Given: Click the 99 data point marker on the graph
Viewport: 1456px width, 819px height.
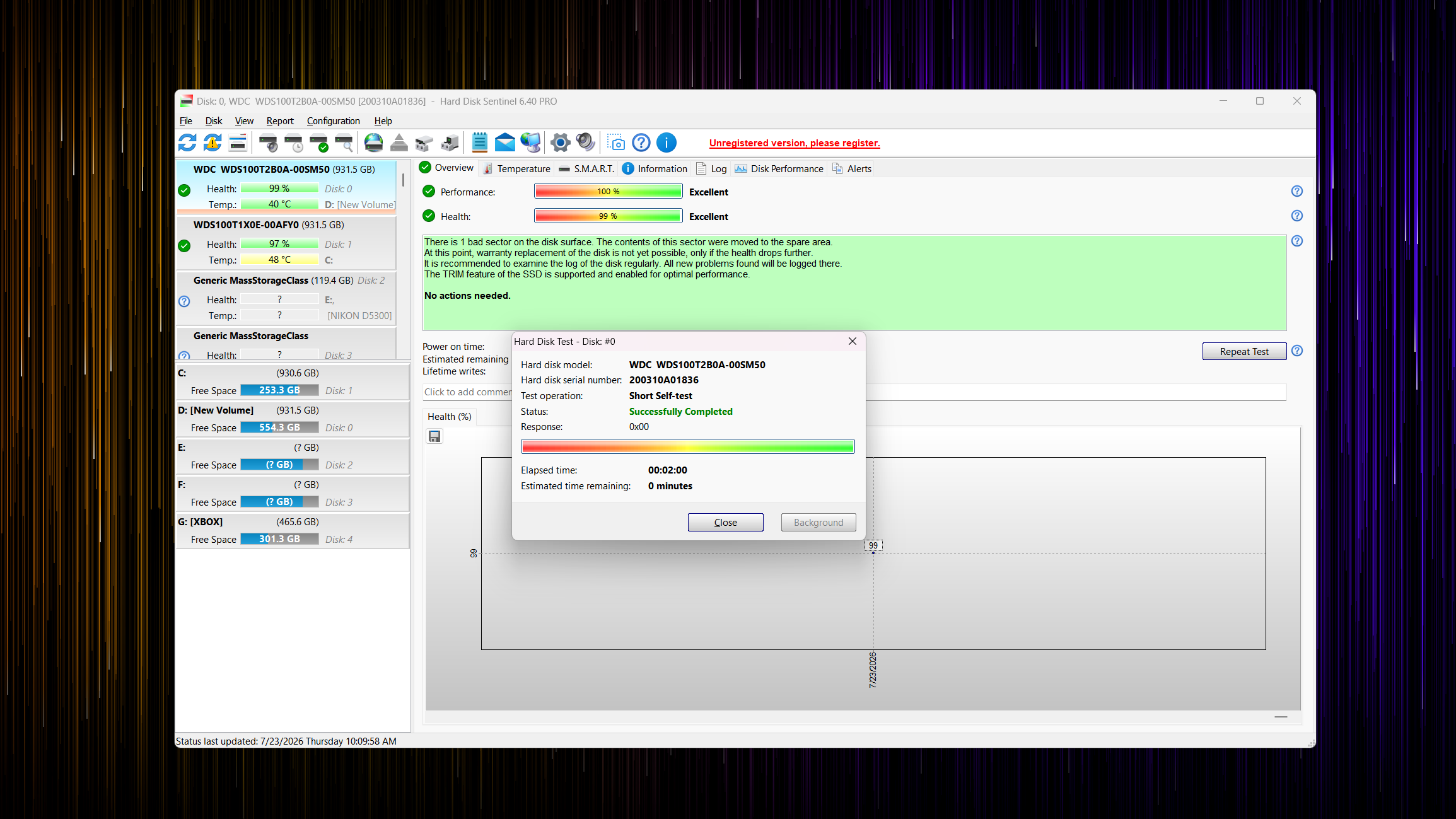Looking at the screenshot, I should click(873, 546).
